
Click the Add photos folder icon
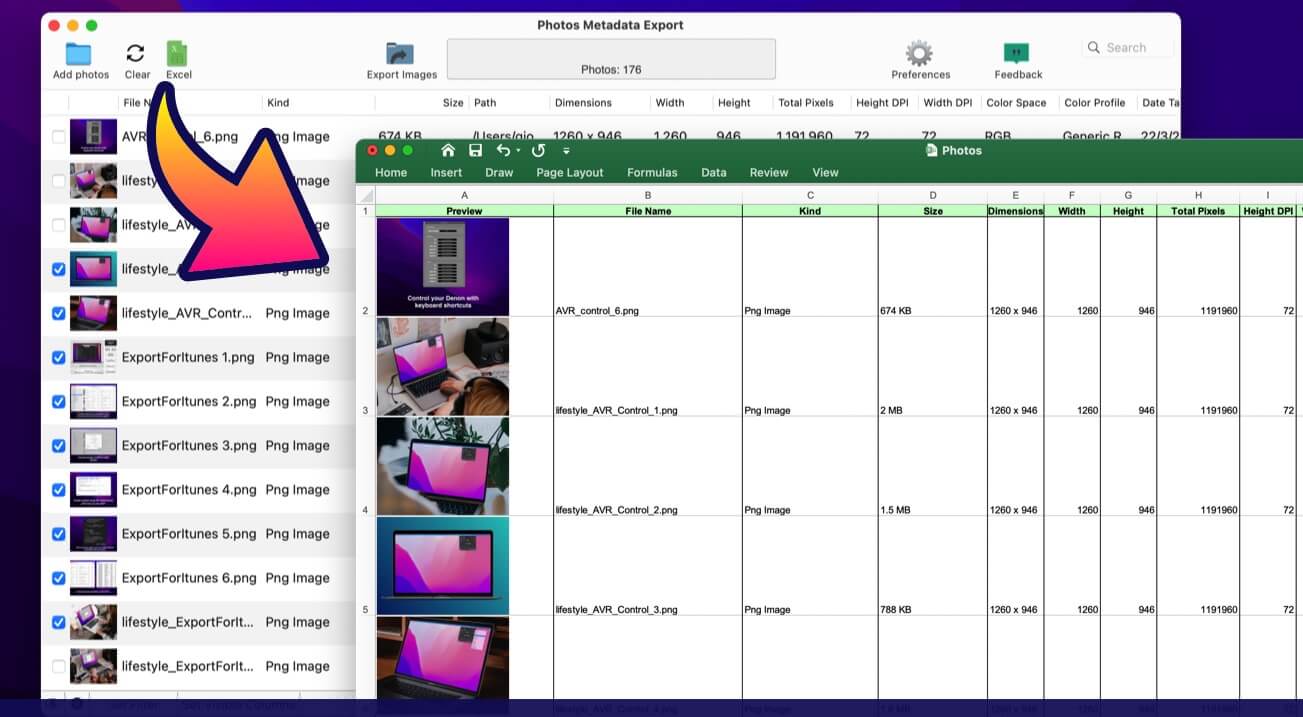(79, 54)
